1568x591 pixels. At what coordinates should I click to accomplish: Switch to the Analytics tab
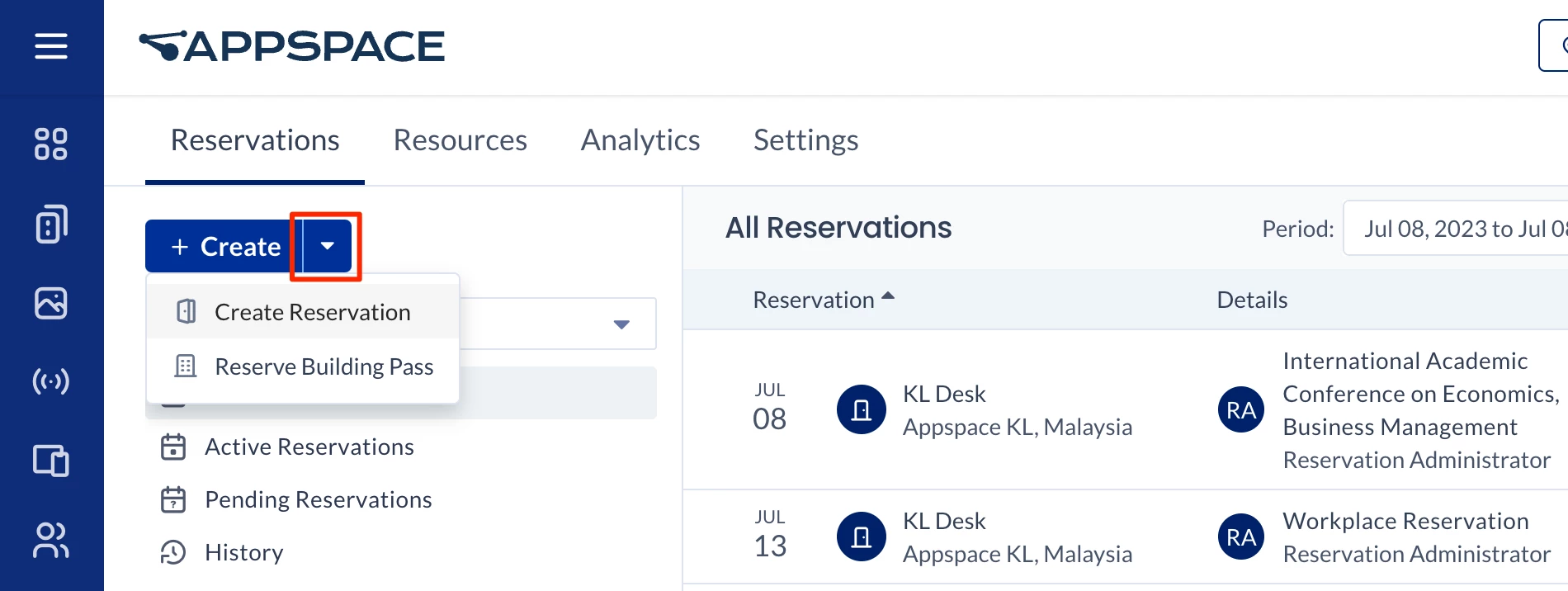[640, 140]
